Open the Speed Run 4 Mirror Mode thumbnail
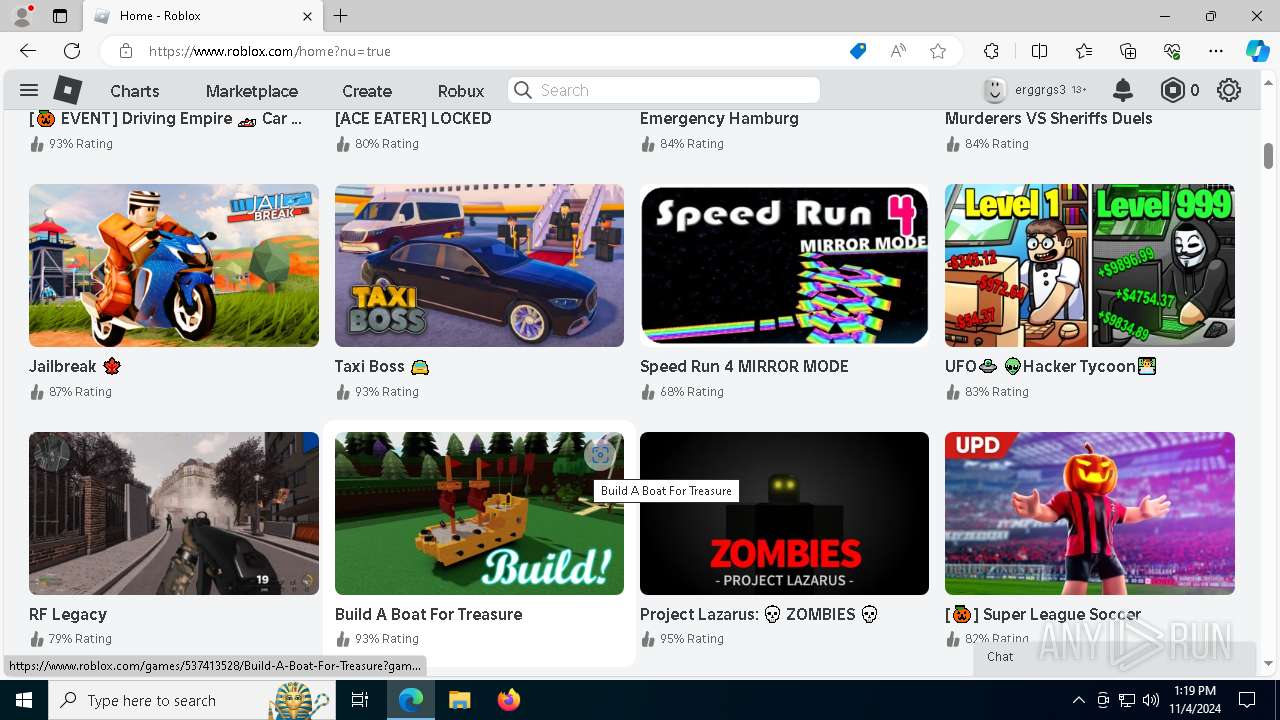1280x720 pixels. point(784,265)
